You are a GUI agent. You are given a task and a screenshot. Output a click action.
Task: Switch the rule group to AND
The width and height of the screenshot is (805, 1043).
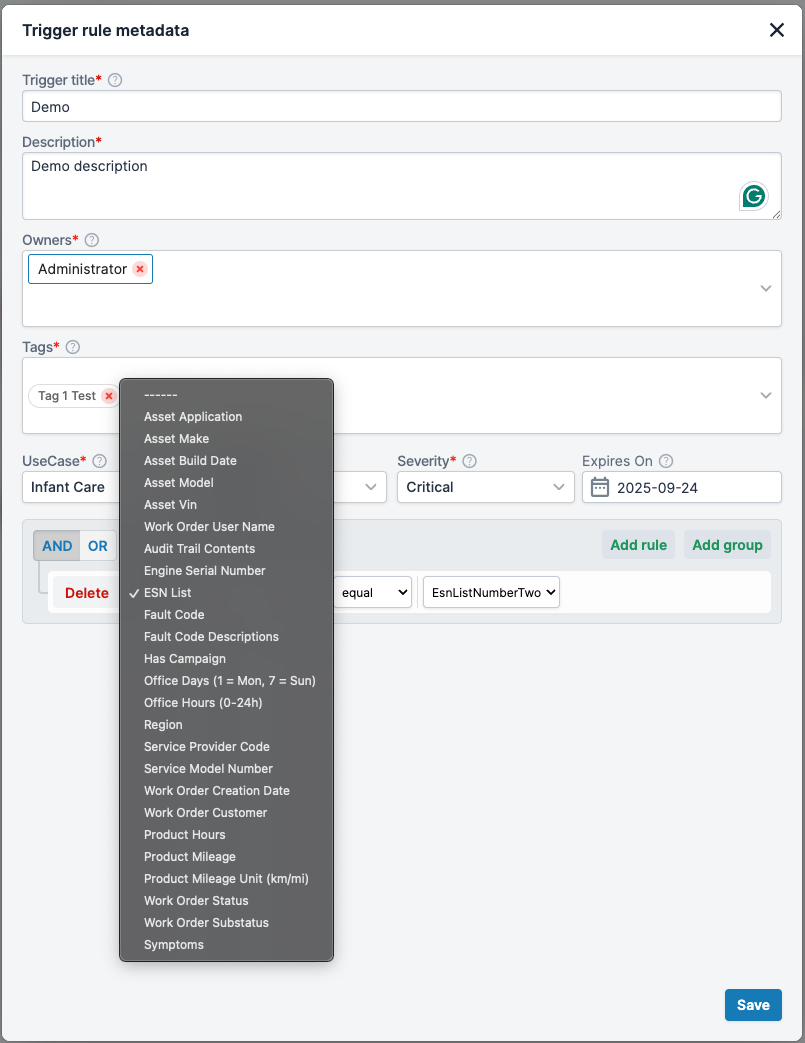(57, 546)
